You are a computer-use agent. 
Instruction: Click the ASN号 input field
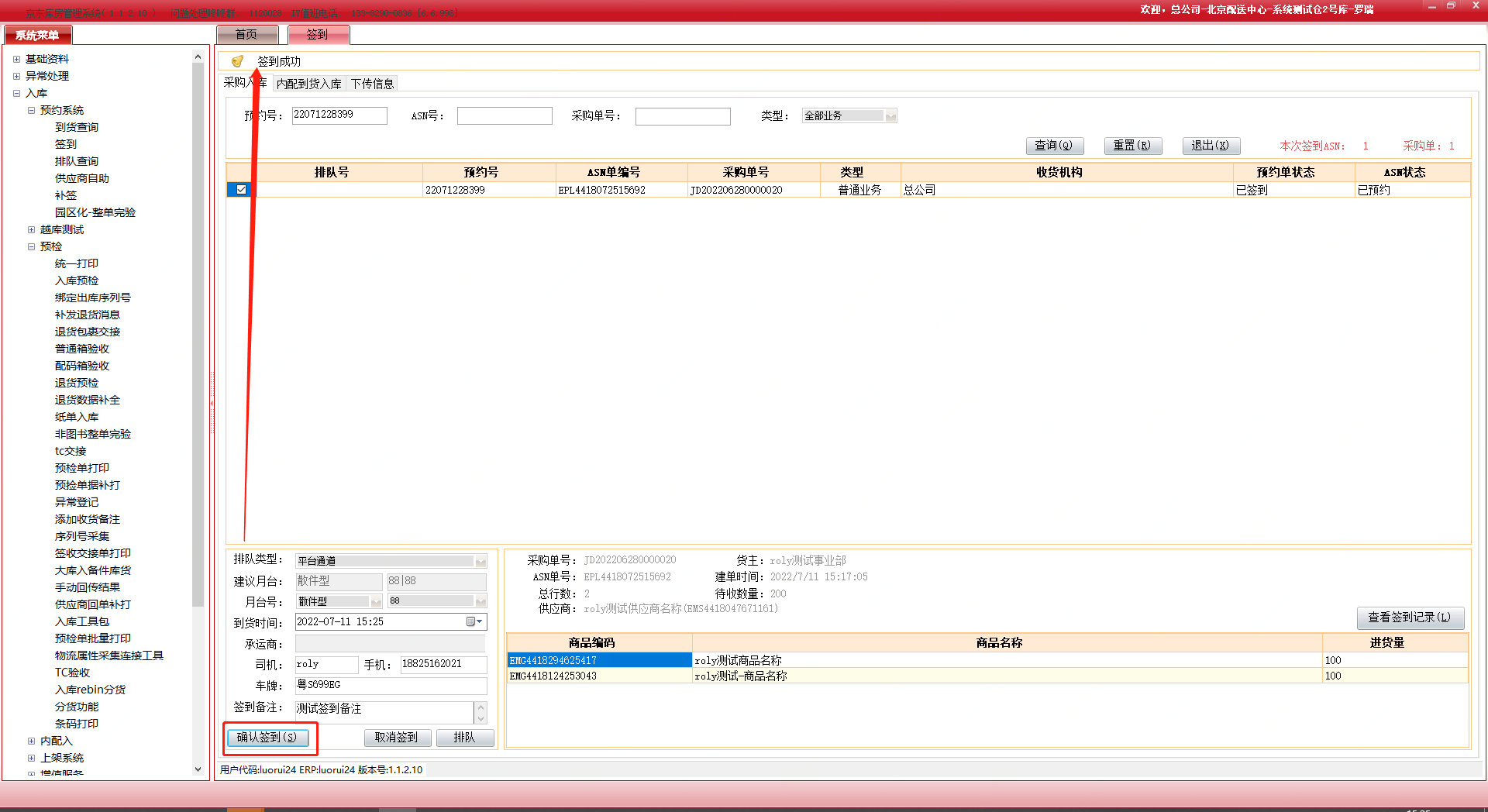click(x=504, y=116)
